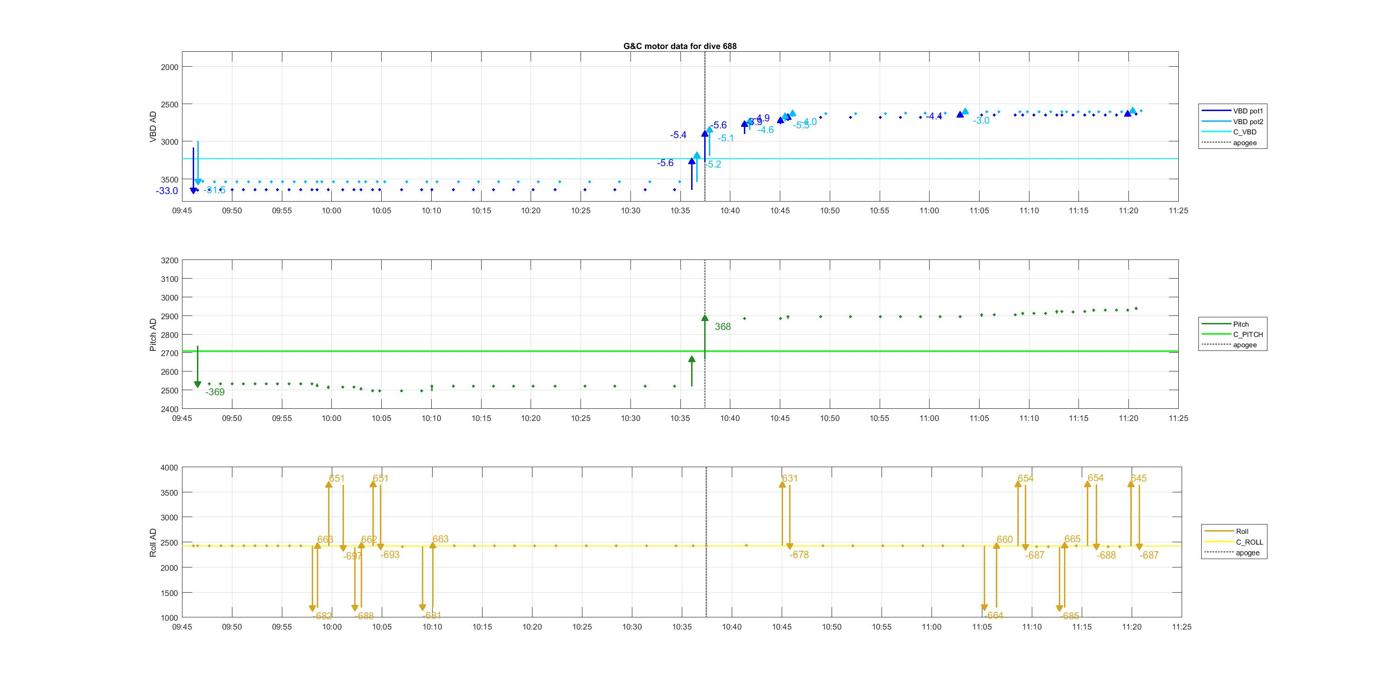
Task: Click the "Pitch AD" y-axis label
Action: [154, 335]
